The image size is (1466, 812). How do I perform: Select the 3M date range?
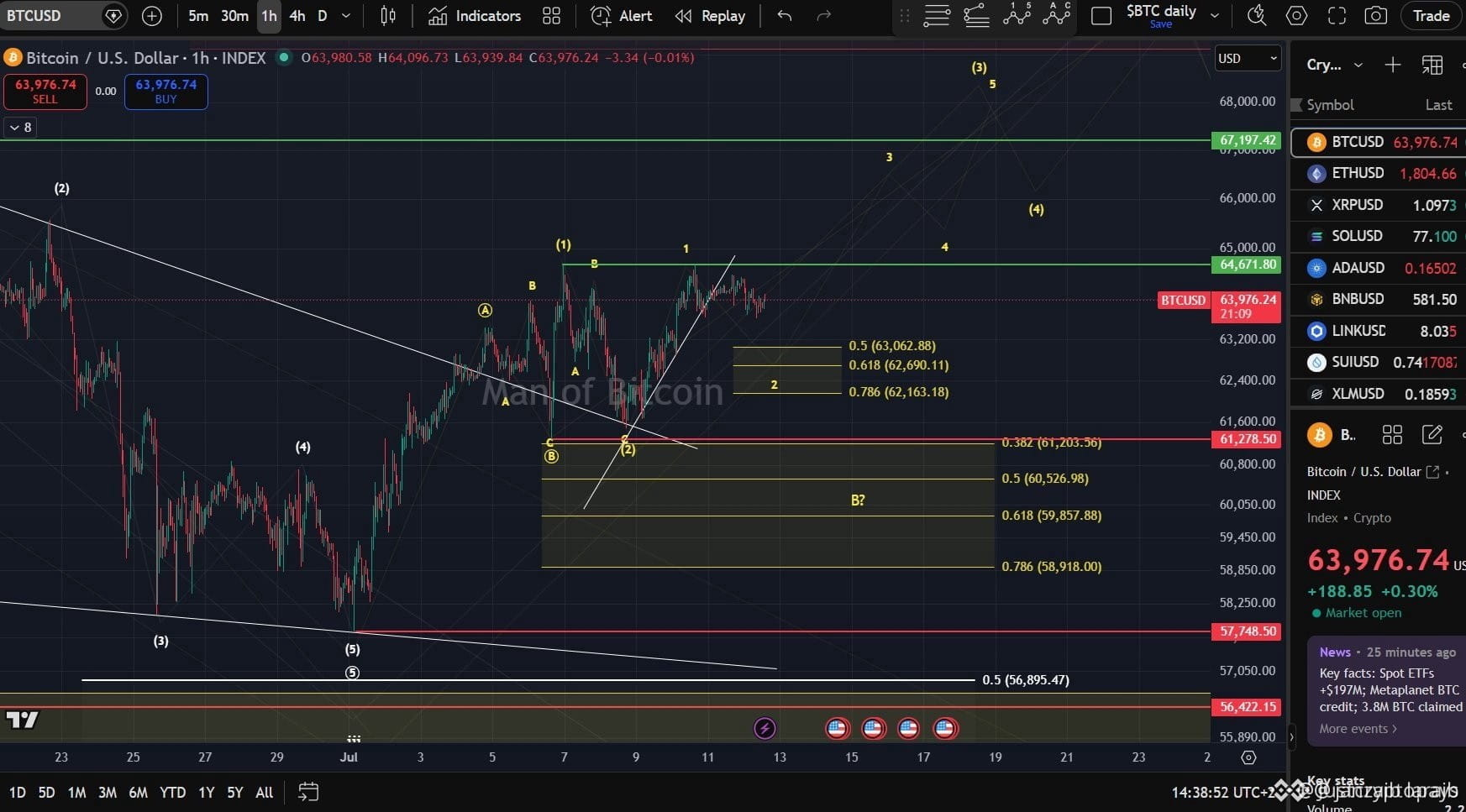108,792
